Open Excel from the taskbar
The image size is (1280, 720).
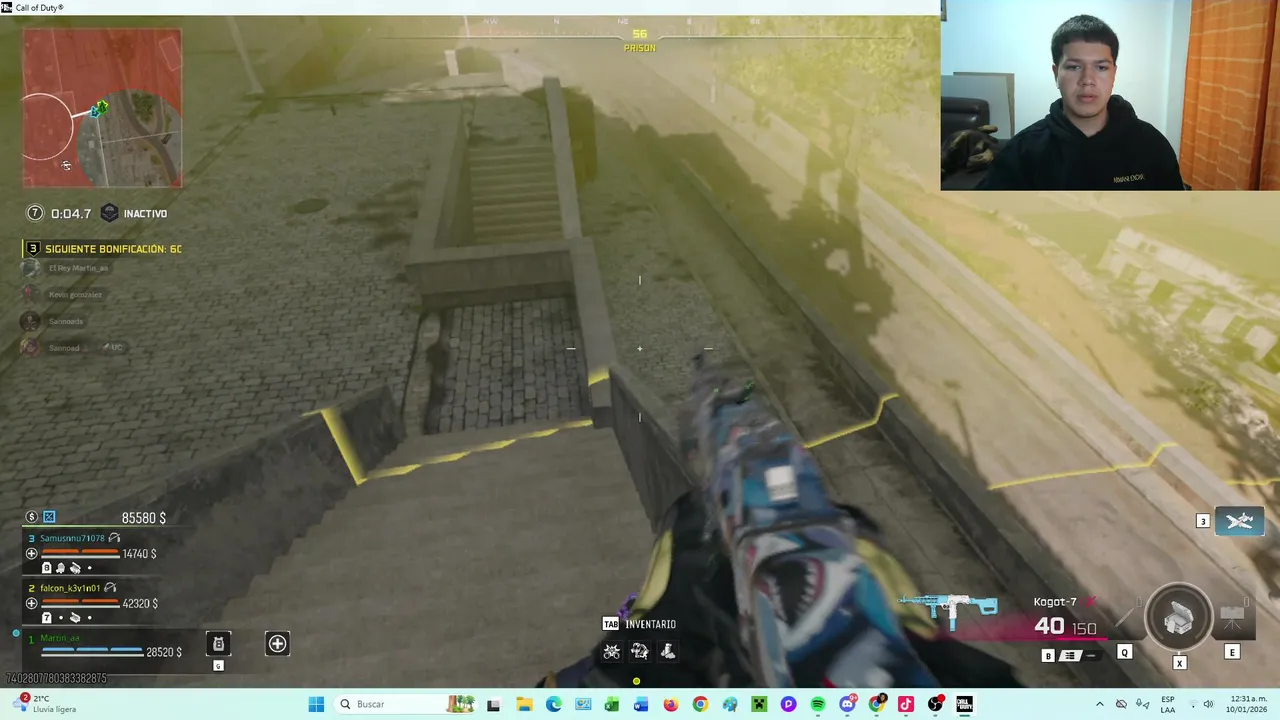pos(612,704)
